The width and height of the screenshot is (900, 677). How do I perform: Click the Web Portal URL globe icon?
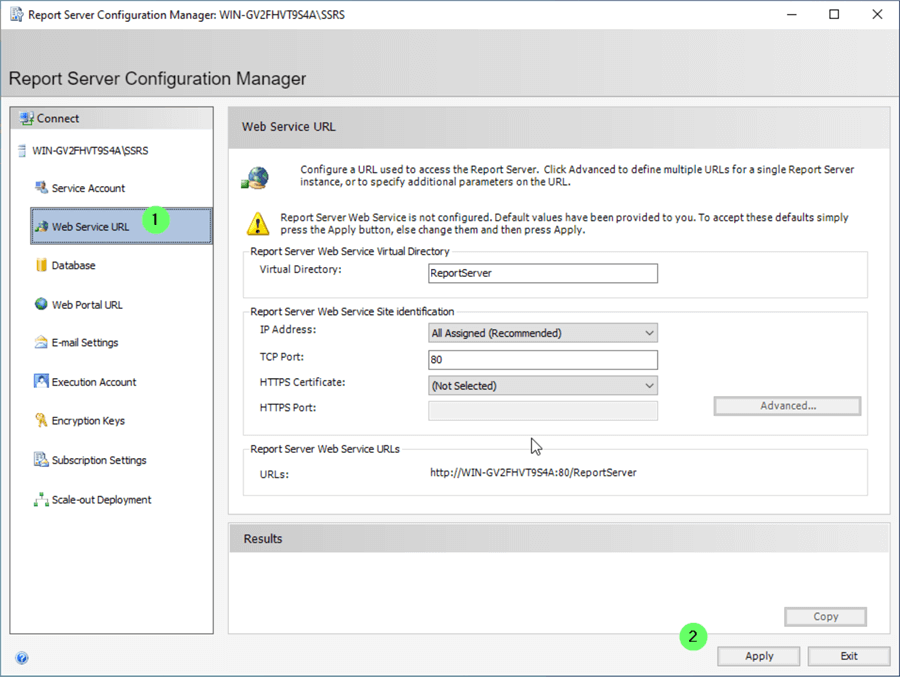tap(41, 305)
